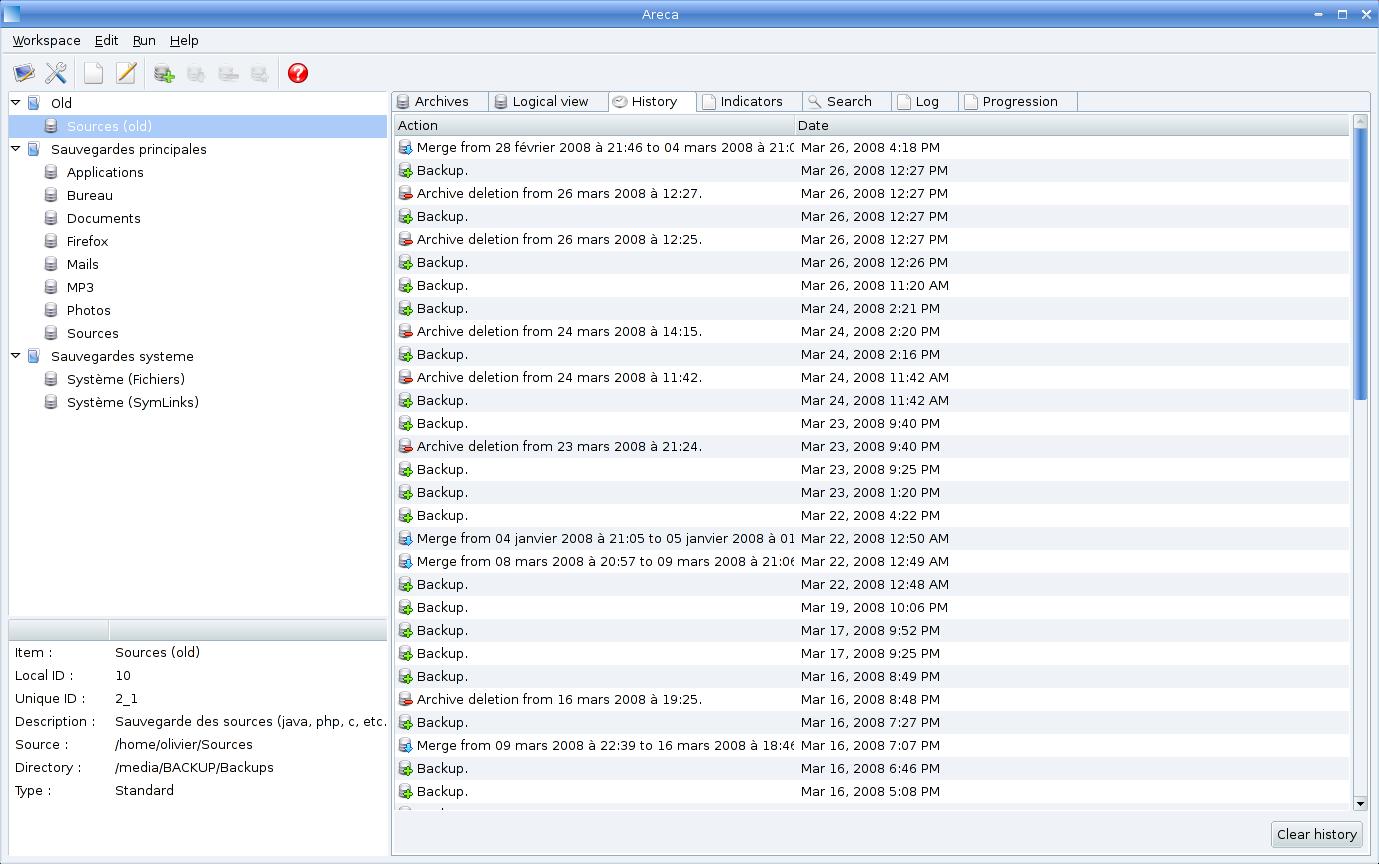
Task: Click the backup icon on Mar 26 11:20 AM row
Action: pos(406,285)
